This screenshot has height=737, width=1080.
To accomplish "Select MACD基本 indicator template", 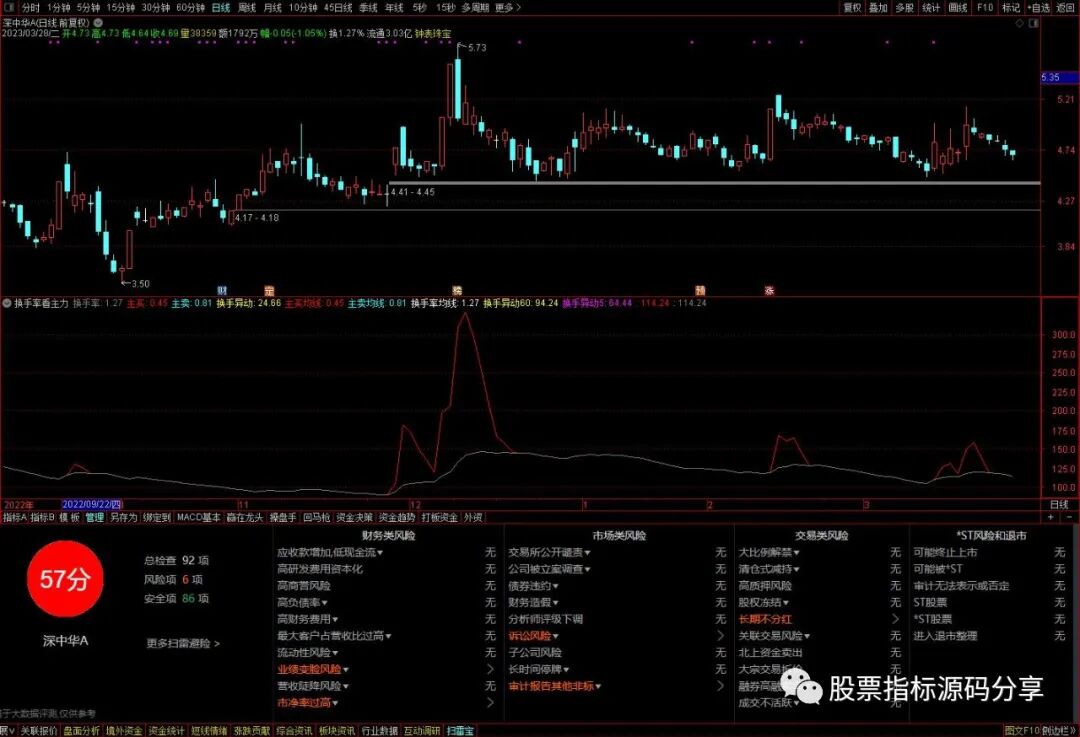I will [x=199, y=517].
